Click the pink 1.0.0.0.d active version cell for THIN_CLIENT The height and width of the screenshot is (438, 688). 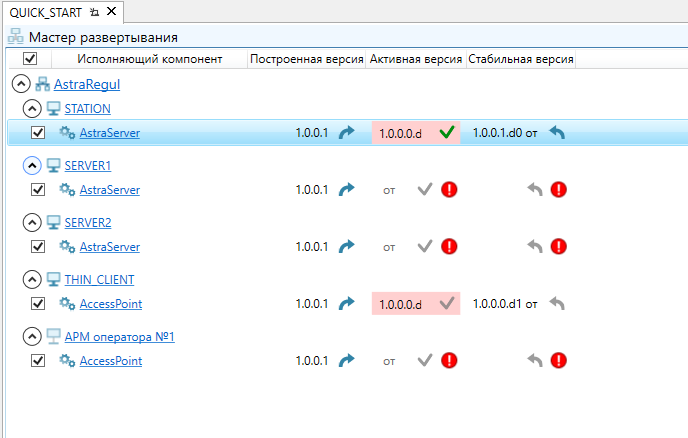[x=401, y=303]
